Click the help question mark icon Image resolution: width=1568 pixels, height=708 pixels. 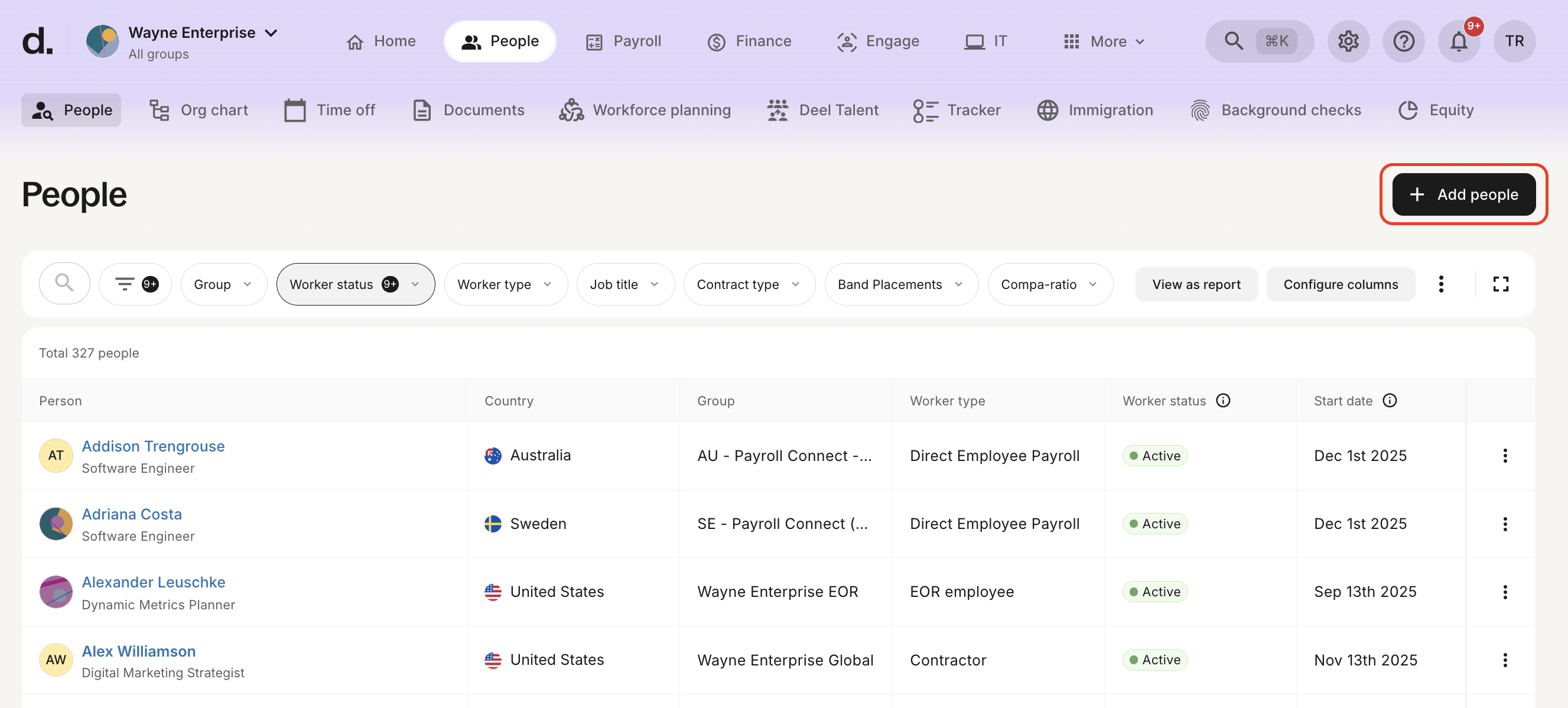coord(1403,41)
